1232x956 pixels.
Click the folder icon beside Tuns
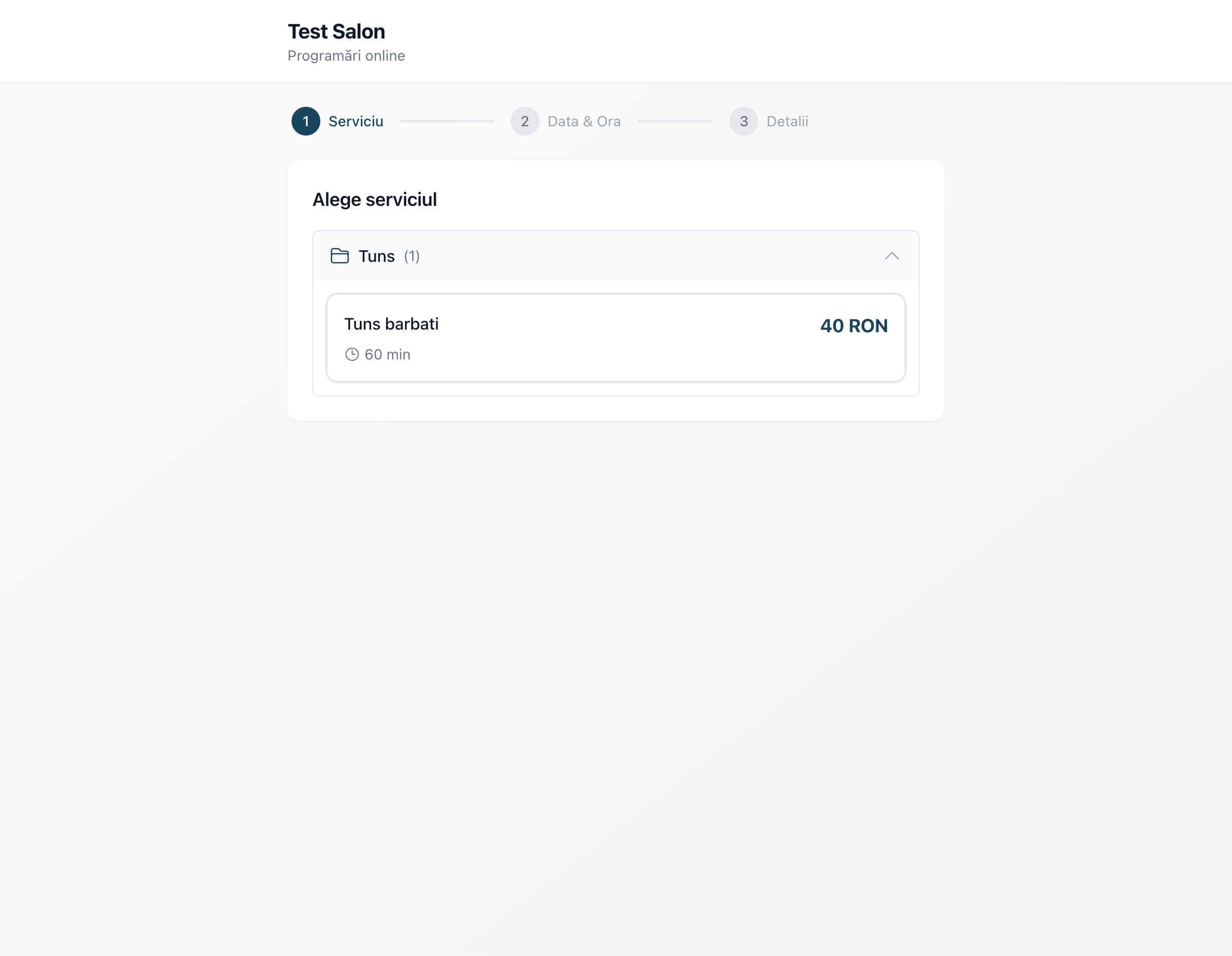point(339,256)
